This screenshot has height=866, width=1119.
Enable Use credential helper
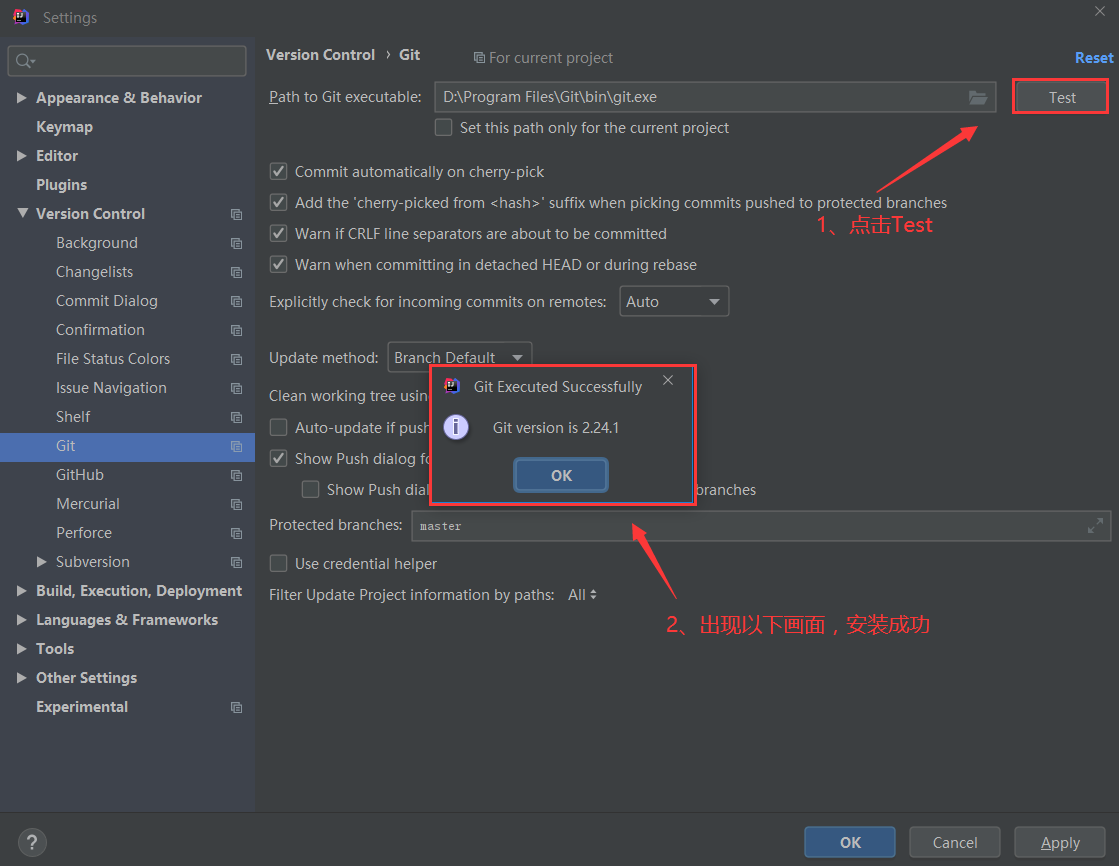click(x=278, y=563)
